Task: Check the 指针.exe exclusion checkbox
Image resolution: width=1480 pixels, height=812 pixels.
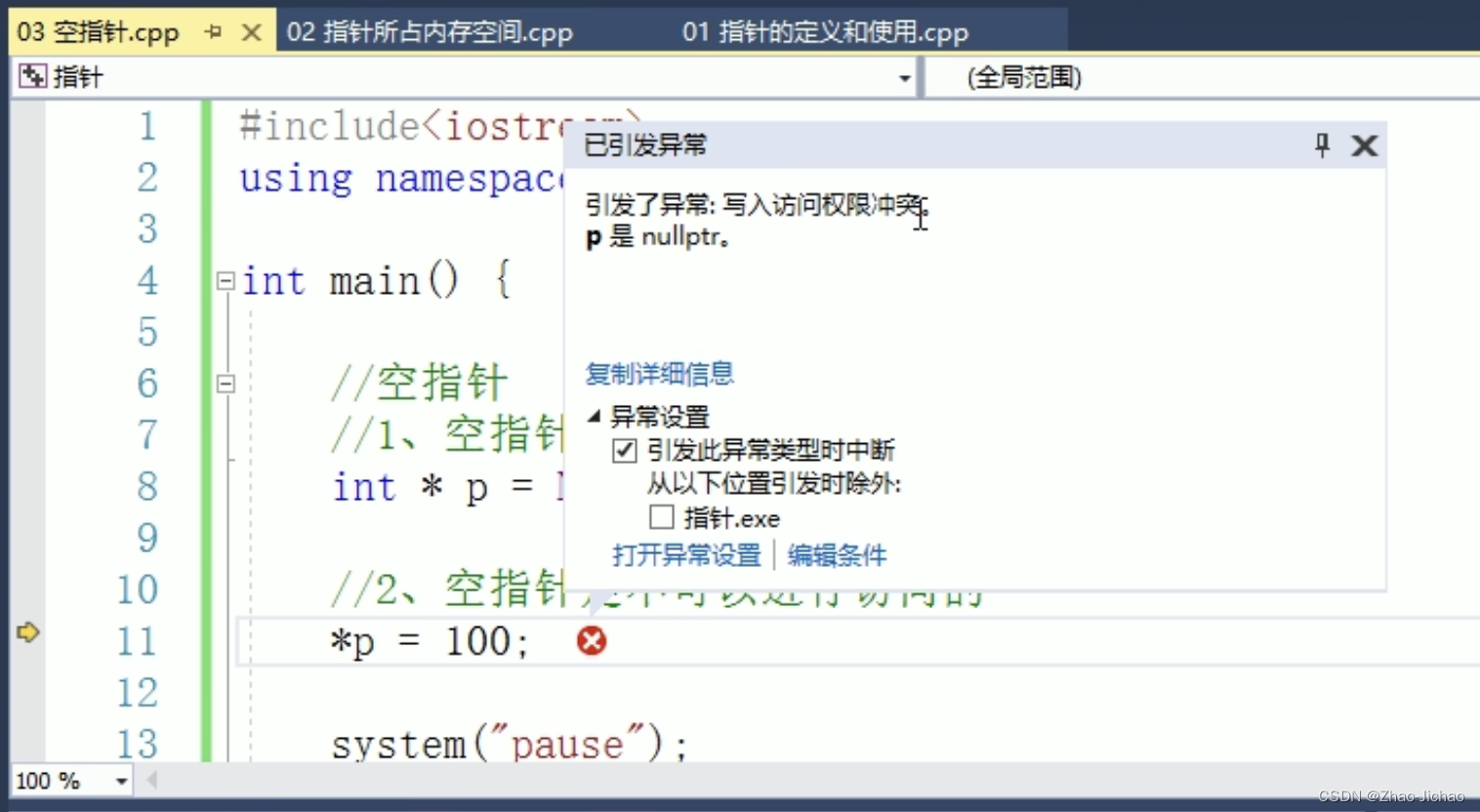Action: (x=662, y=517)
